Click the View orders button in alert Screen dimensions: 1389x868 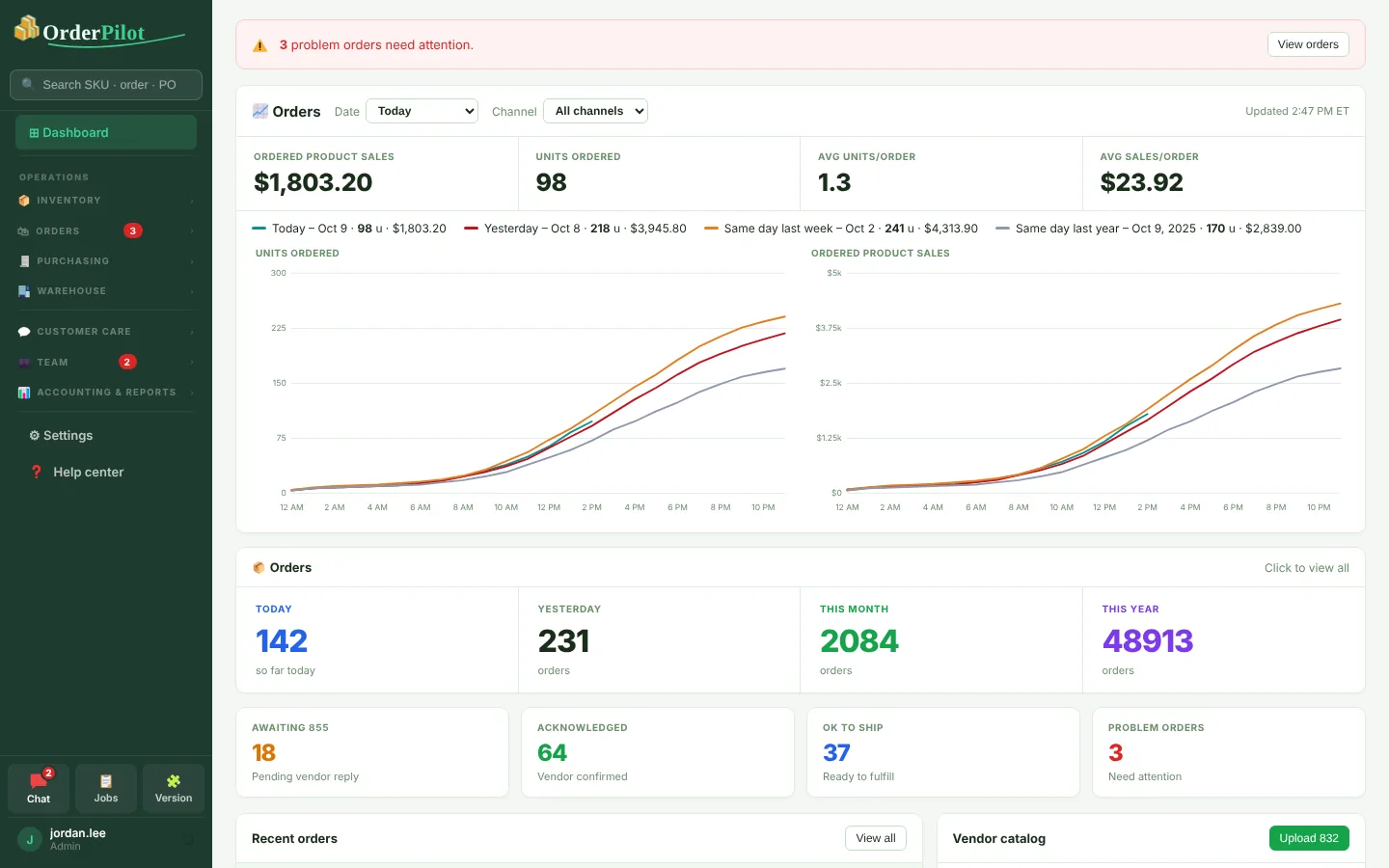pyautogui.click(x=1308, y=44)
